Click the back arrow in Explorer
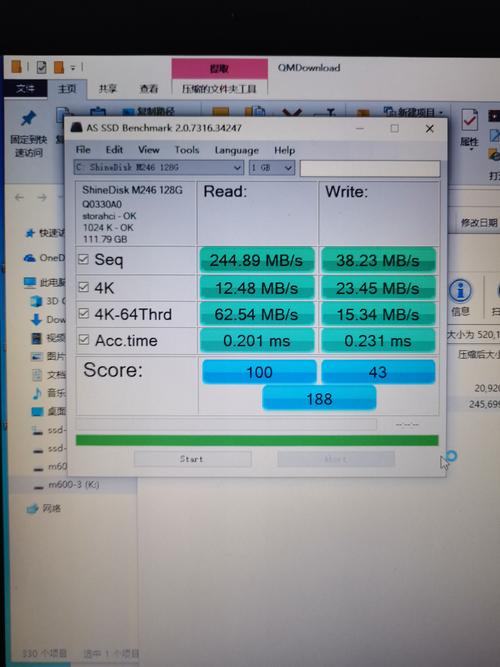The height and width of the screenshot is (667, 500). 19,197
